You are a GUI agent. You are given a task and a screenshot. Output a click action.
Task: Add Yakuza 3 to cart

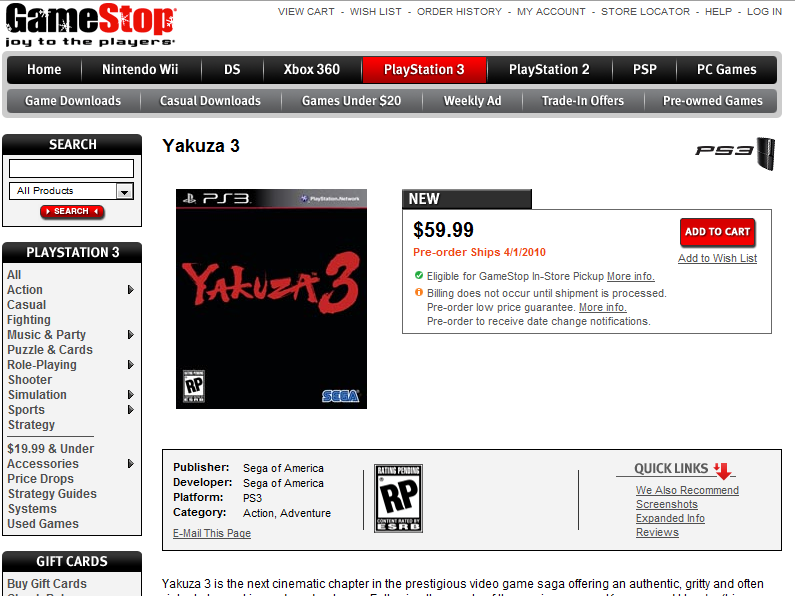717,232
